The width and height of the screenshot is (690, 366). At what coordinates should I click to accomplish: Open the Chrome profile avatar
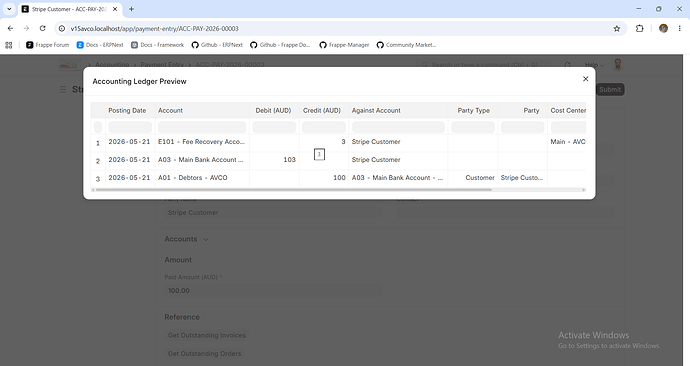point(663,29)
